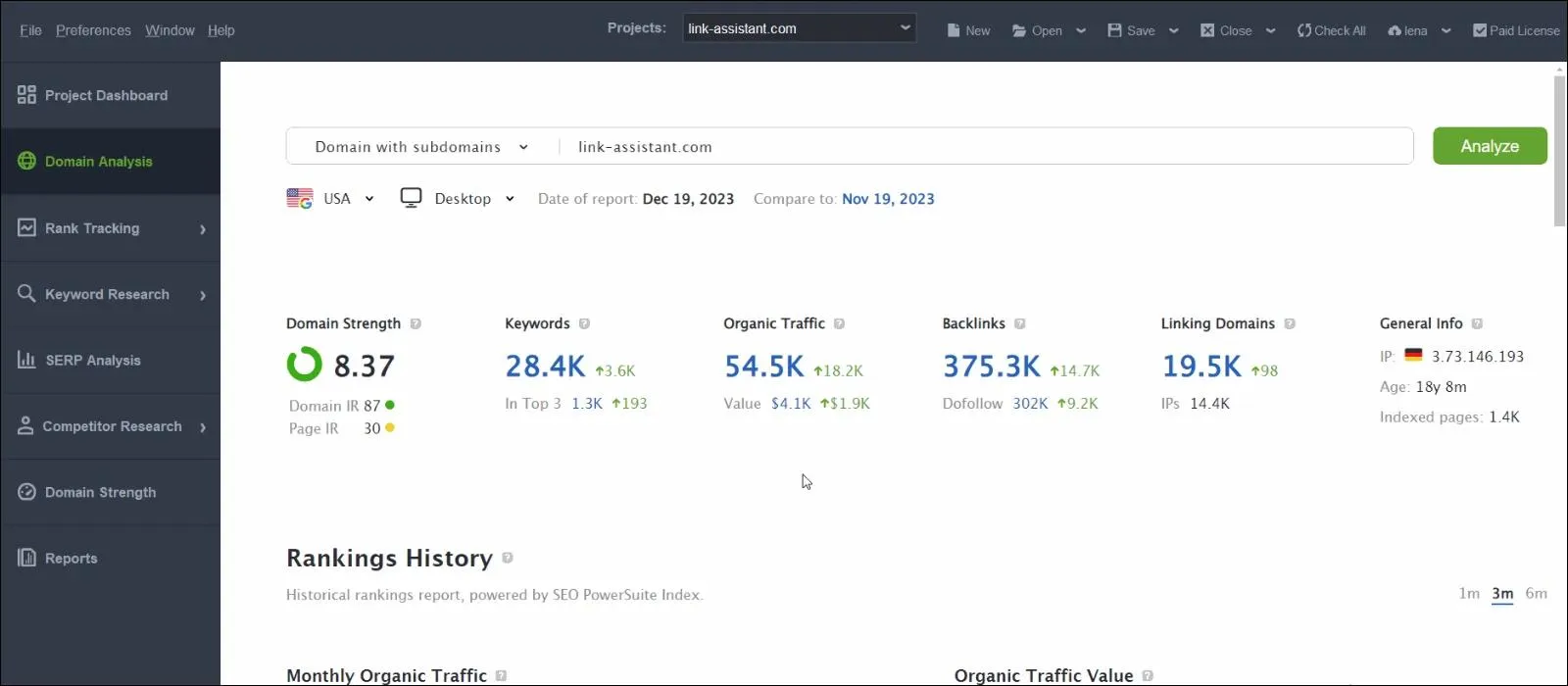Click the 375.3K Backlinks value
The width and height of the screenshot is (1568, 686).
coord(992,367)
